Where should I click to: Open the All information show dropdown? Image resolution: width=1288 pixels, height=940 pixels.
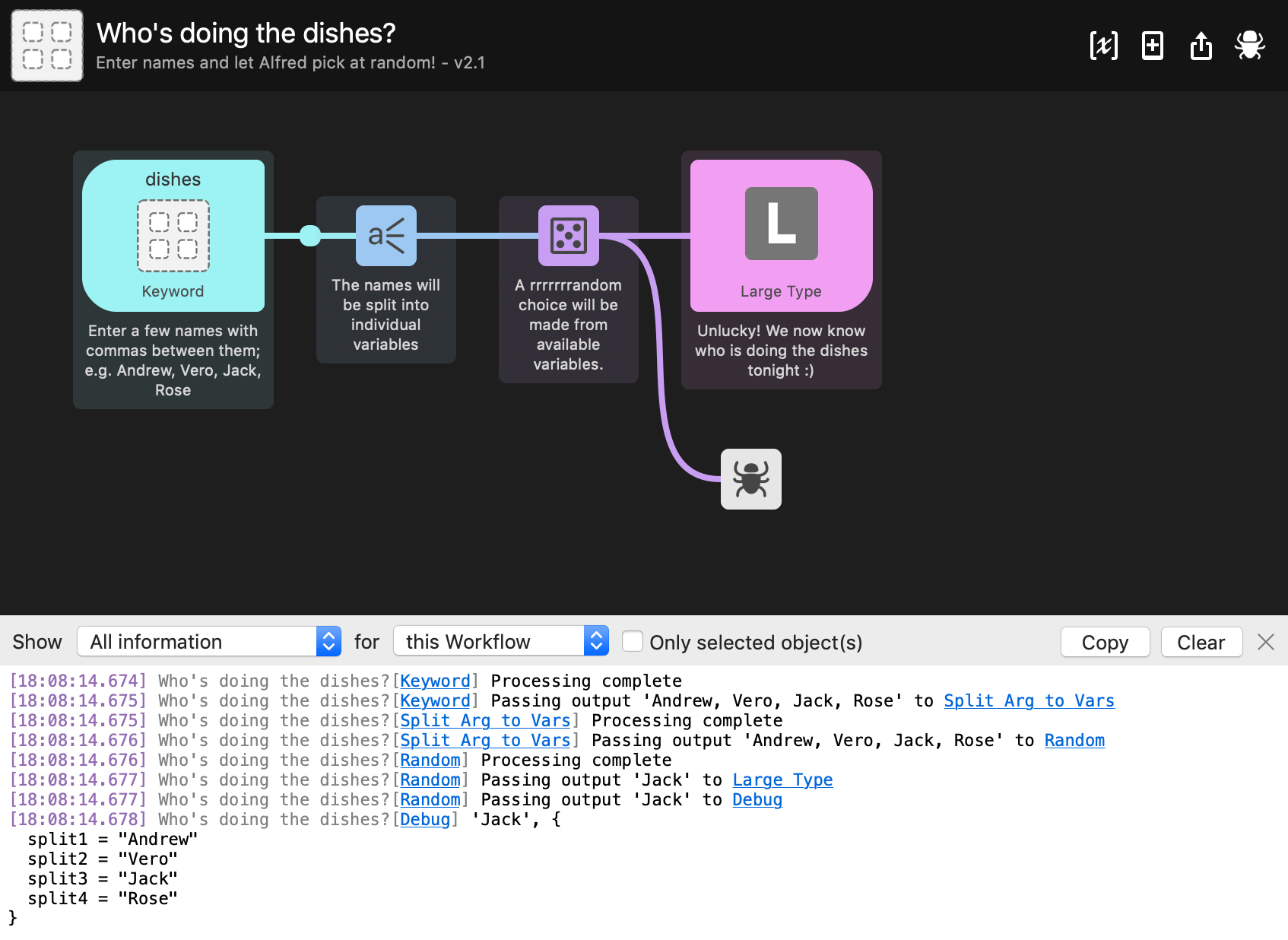point(208,641)
